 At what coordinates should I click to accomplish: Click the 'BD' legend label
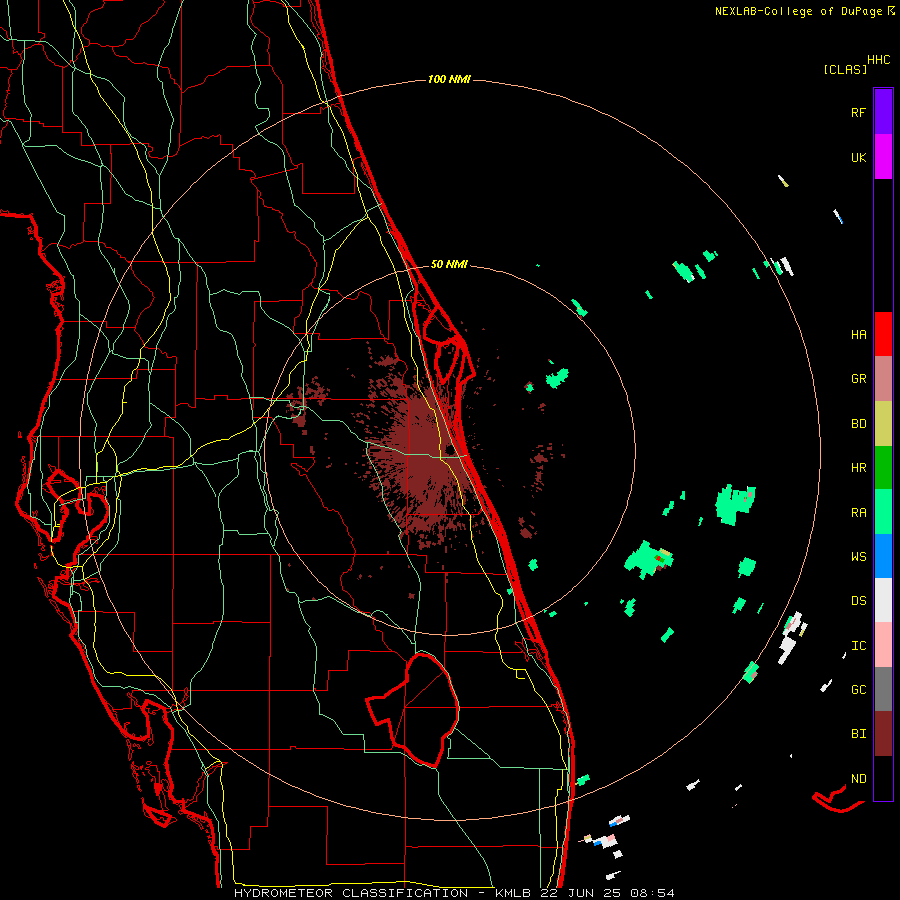pyautogui.click(x=858, y=424)
